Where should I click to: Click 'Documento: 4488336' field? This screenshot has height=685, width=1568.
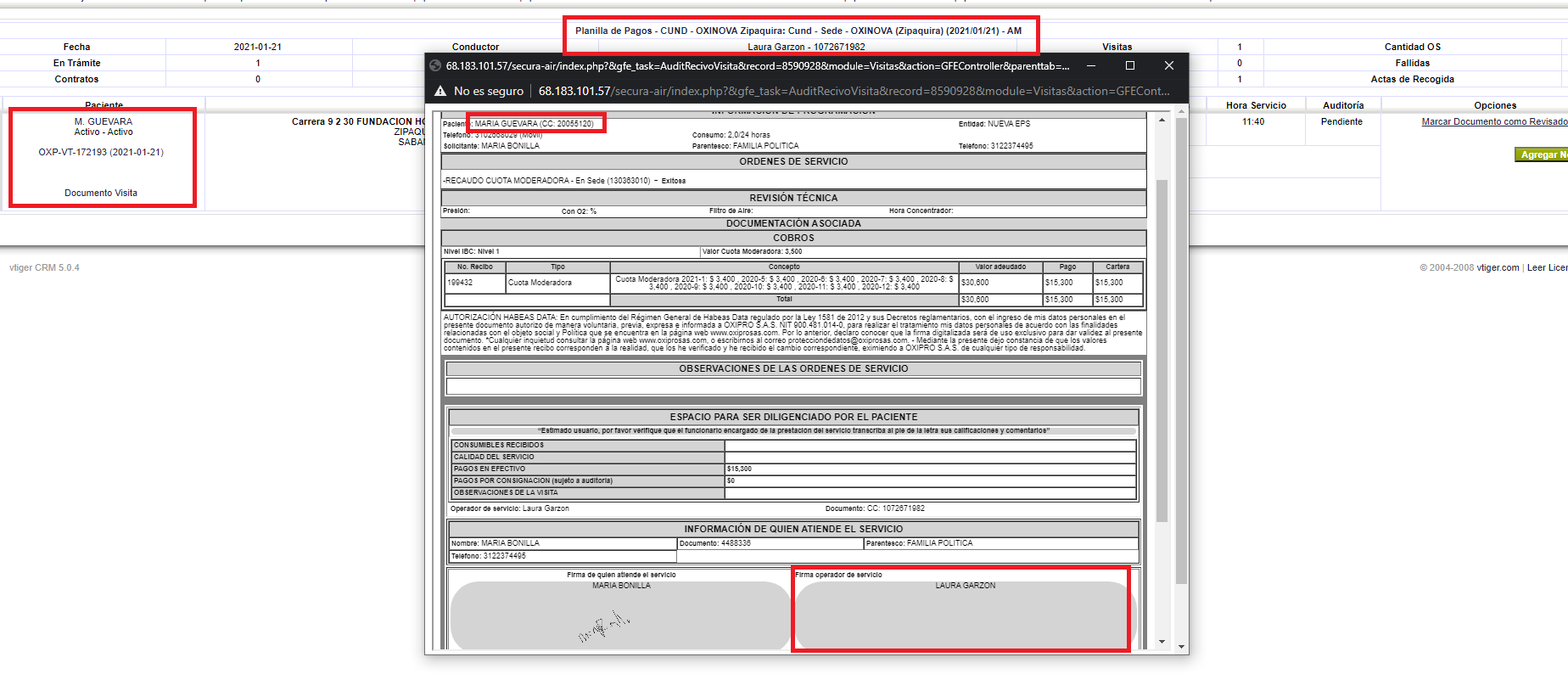click(x=770, y=543)
